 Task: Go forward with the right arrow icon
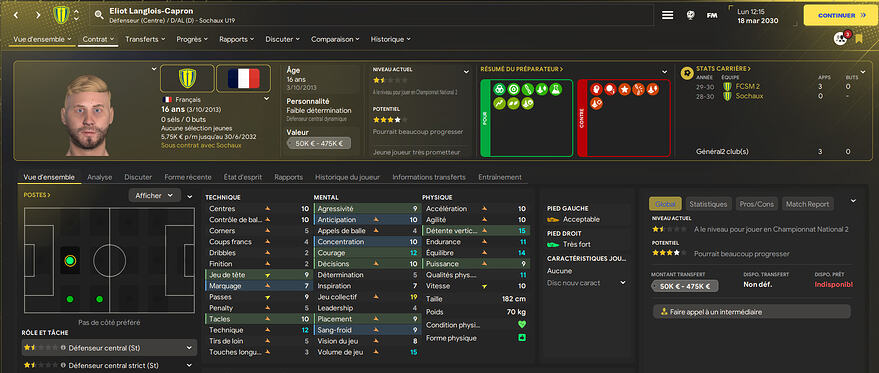tap(38, 15)
